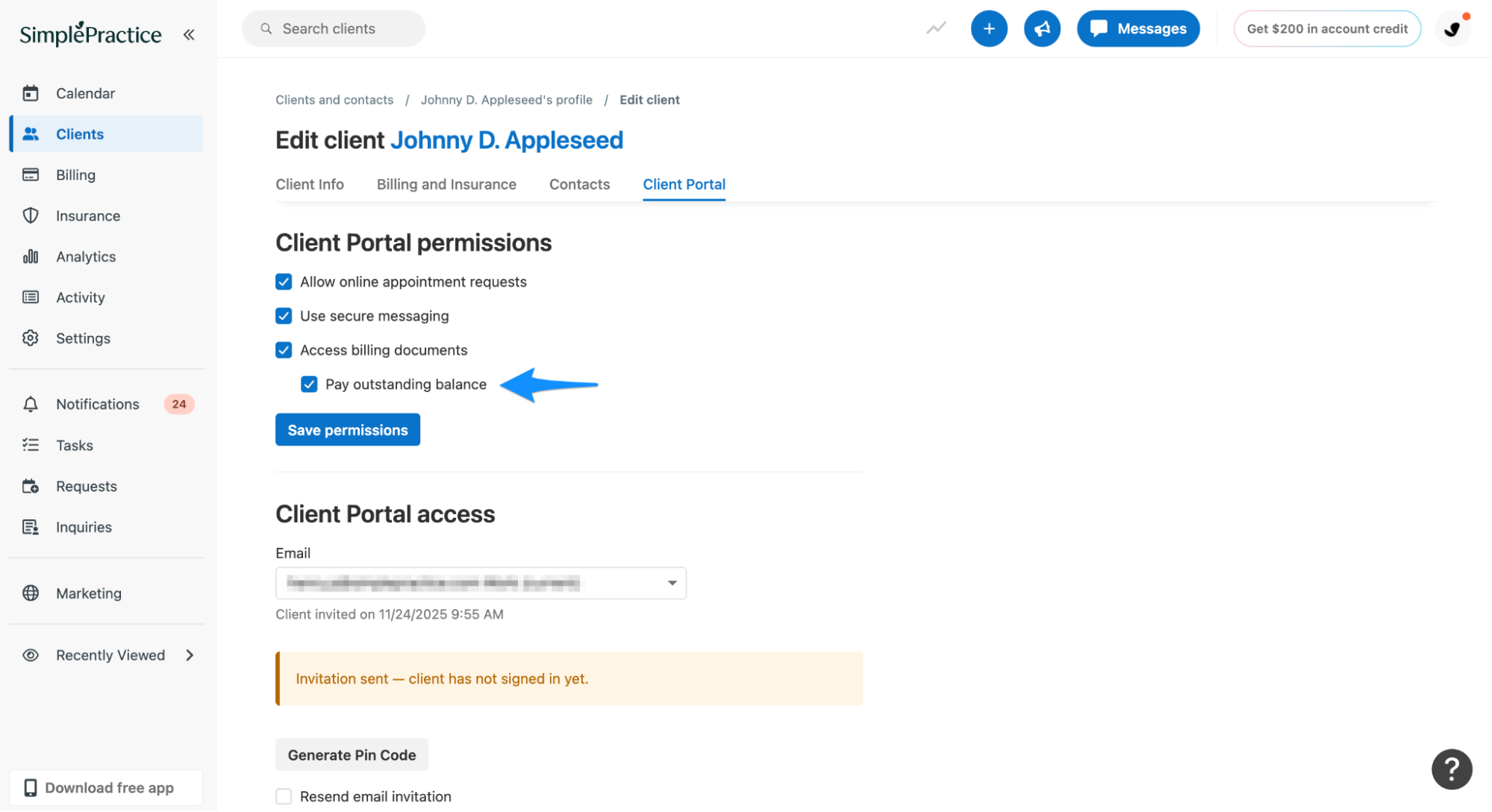Open the Contacts tab
The height and width of the screenshot is (812, 1492).
point(579,184)
